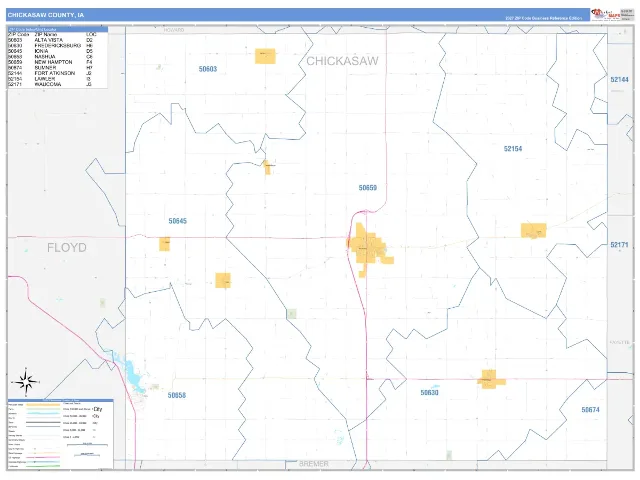Click the WAUCOMA row in ZIP index
640x480 pixels.
pyautogui.click(x=51, y=84)
